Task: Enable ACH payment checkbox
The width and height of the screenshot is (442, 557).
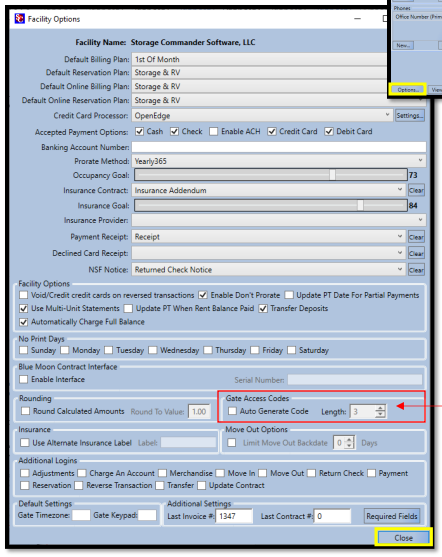Action: [213, 131]
